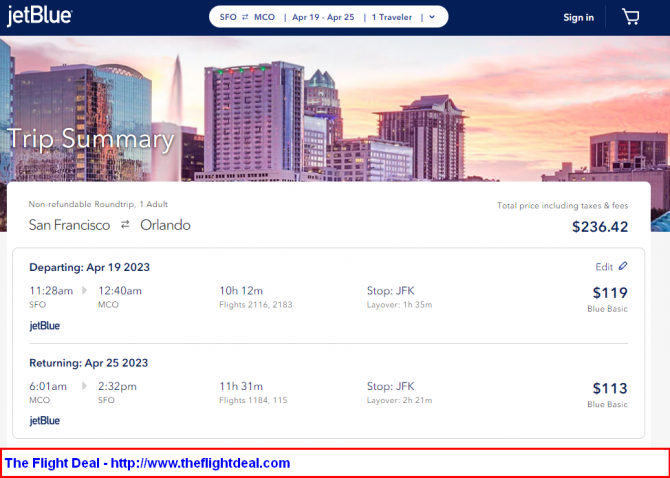Viewport: 670px width, 478px height.
Task: Click duration 10h 12m
Action: (x=241, y=291)
